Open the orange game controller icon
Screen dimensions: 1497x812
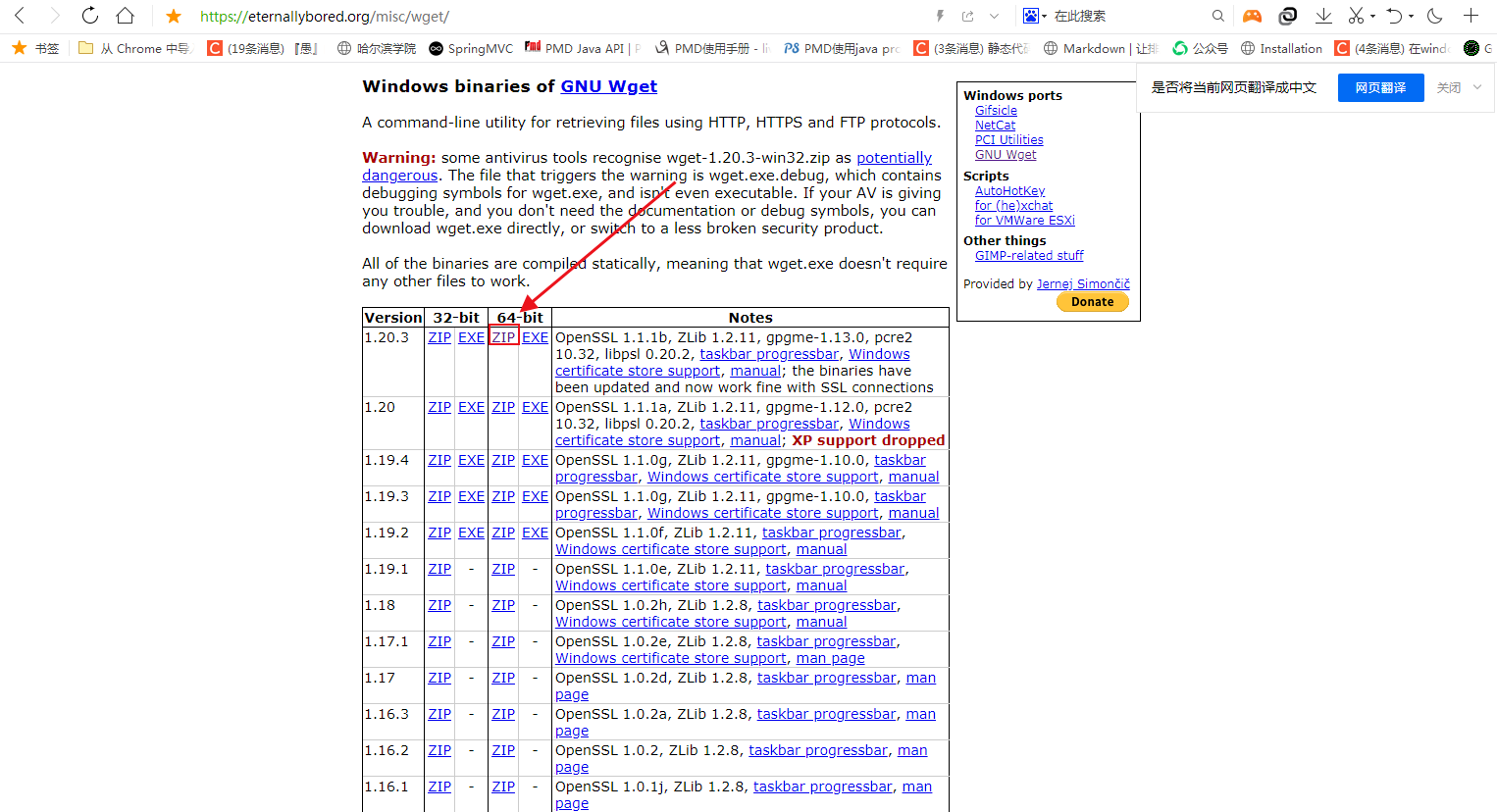[x=1252, y=16]
